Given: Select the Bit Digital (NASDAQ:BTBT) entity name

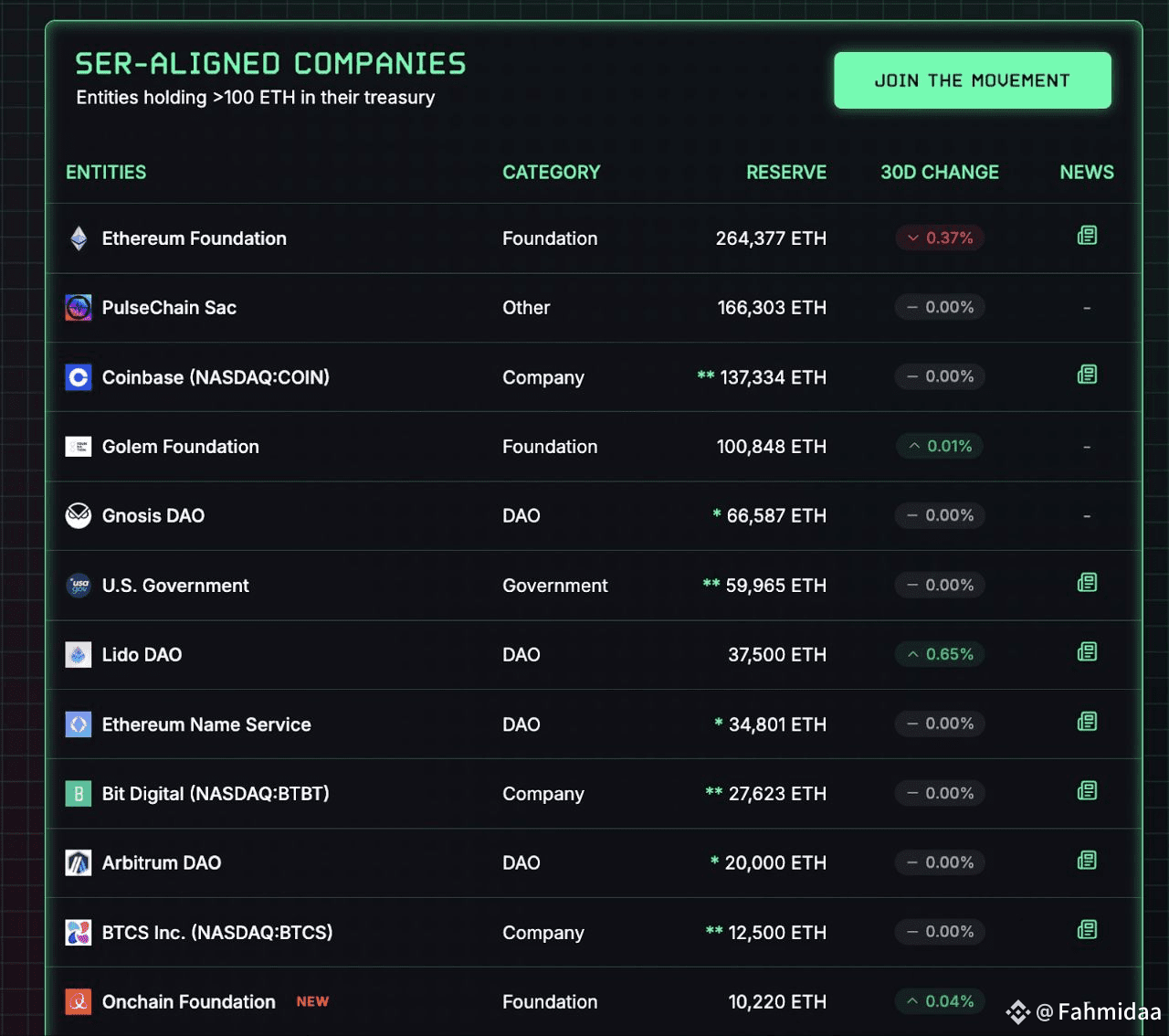Looking at the screenshot, I should pos(216,794).
